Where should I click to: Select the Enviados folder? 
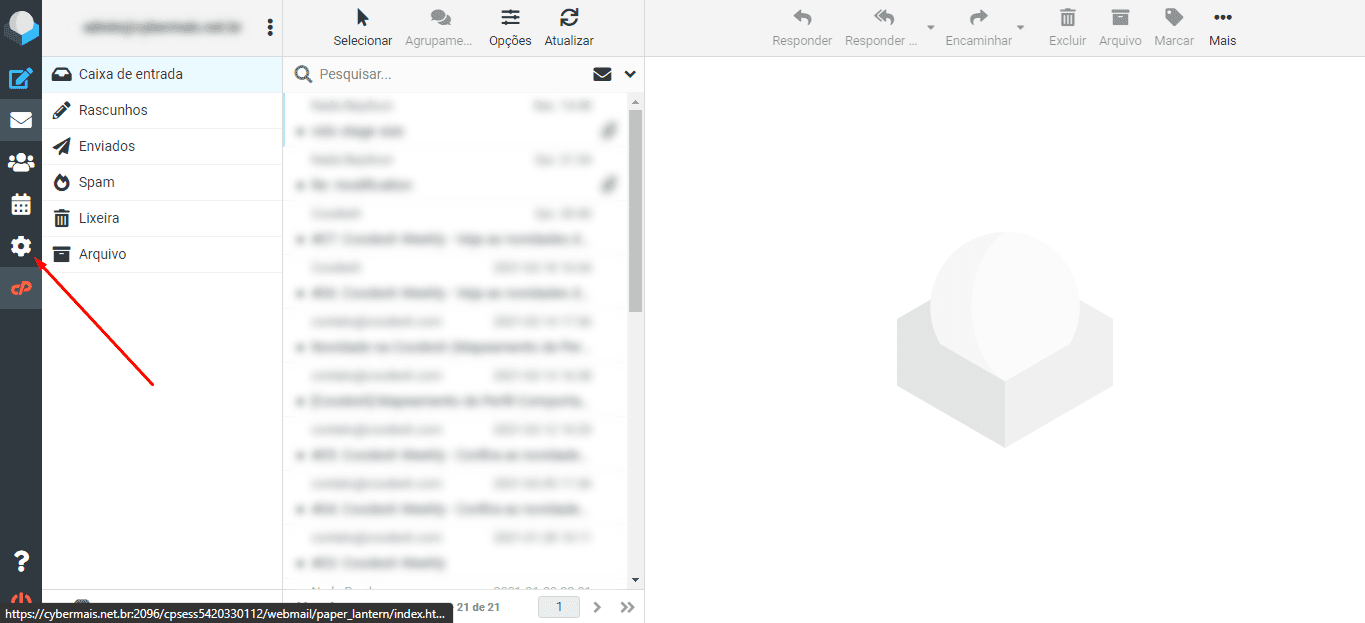[x=107, y=146]
